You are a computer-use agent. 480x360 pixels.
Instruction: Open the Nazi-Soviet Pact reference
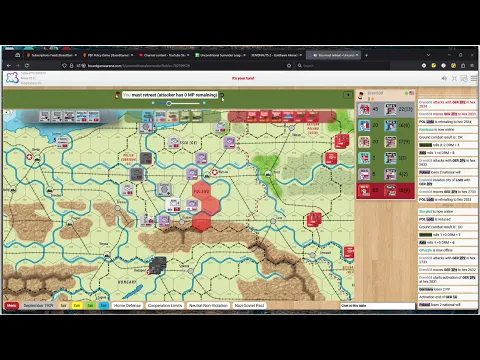click(x=249, y=305)
